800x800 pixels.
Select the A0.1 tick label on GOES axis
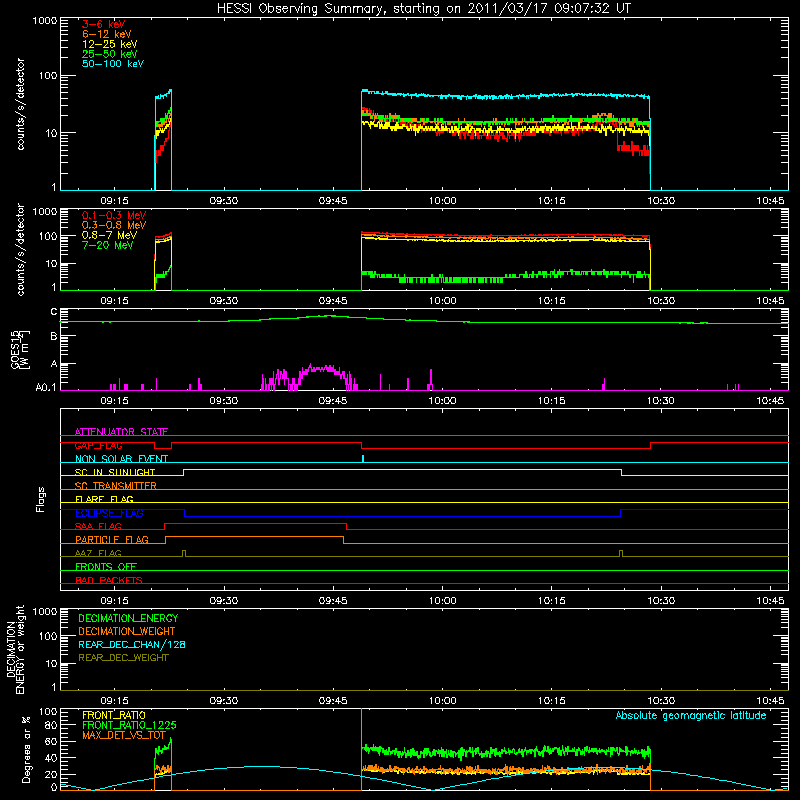[x=46, y=388]
